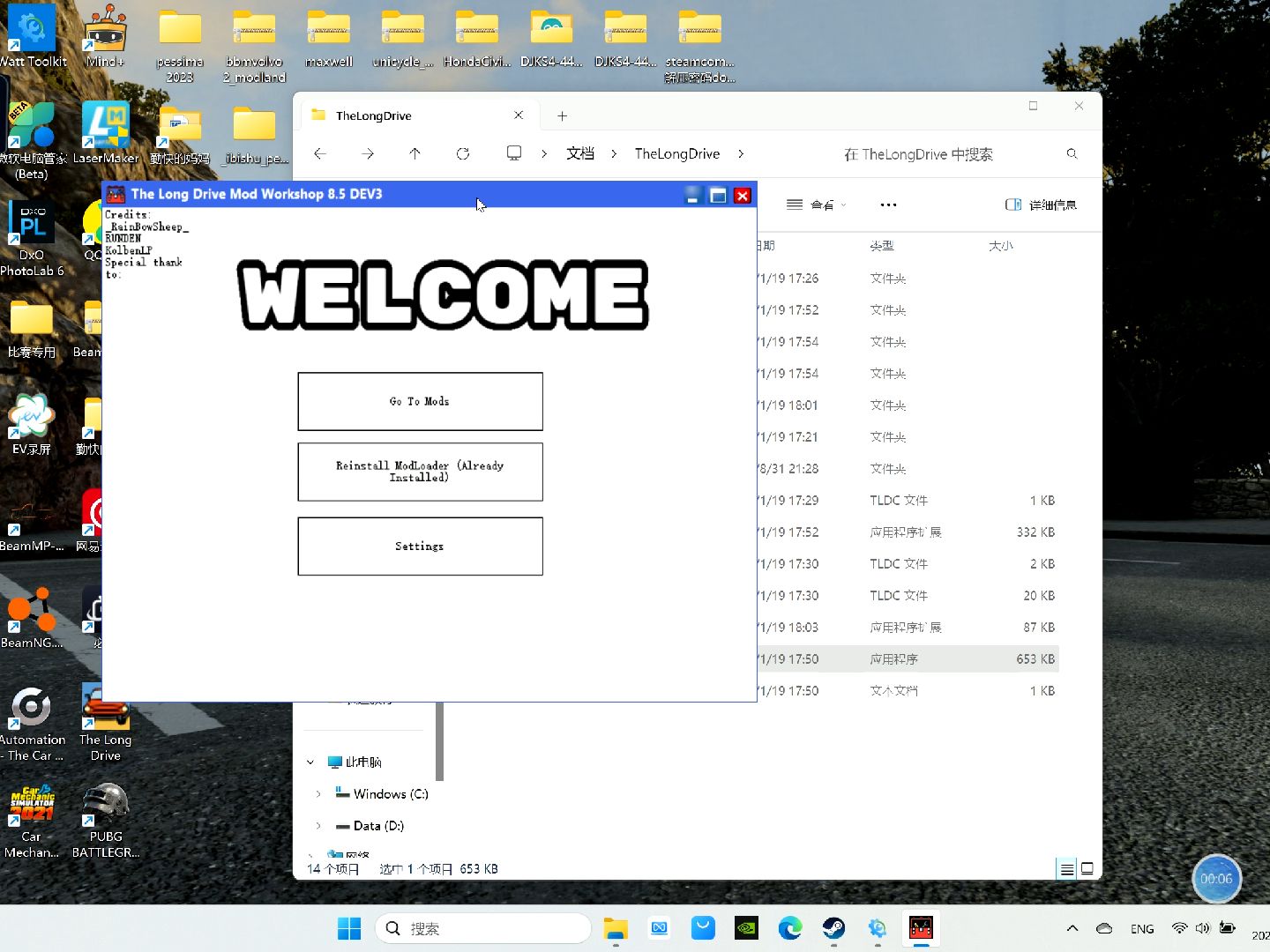Click the 00:06 recording timer bubble
The width and height of the screenshot is (1270, 952).
click(x=1216, y=879)
